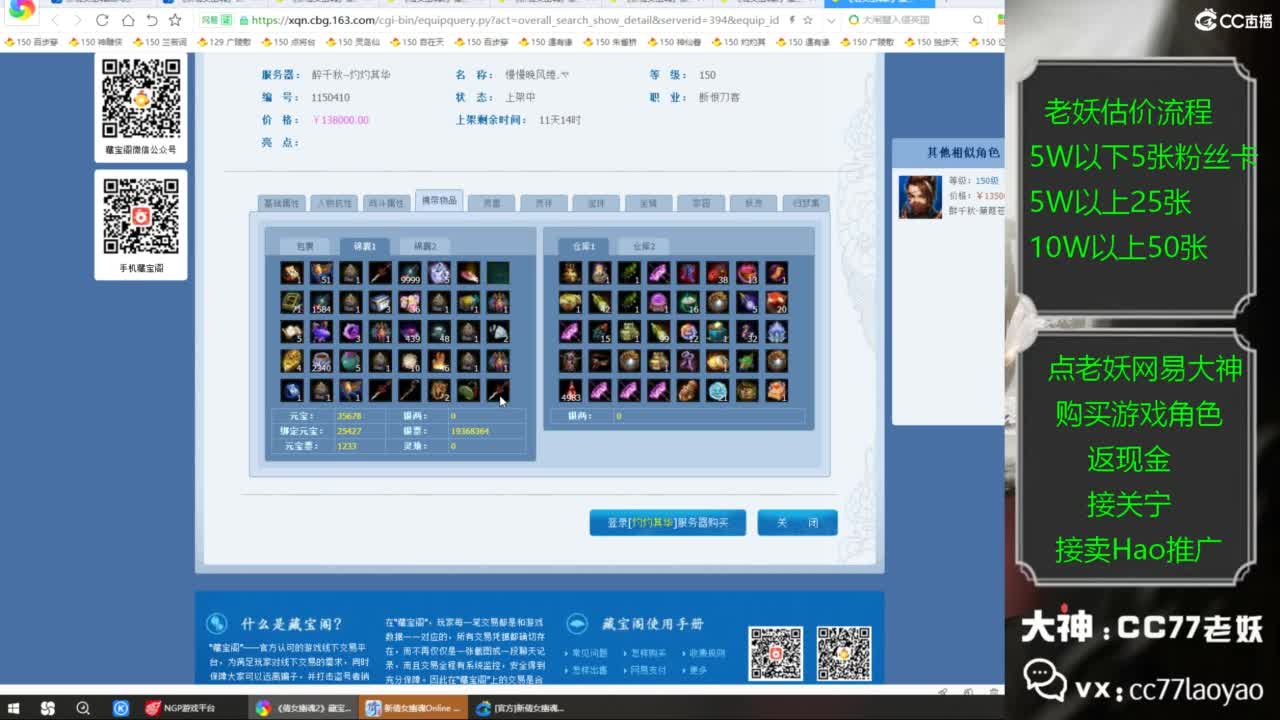Select the warehouse item stacked 38
Viewport: 1280px width, 720px height.
(x=717, y=272)
